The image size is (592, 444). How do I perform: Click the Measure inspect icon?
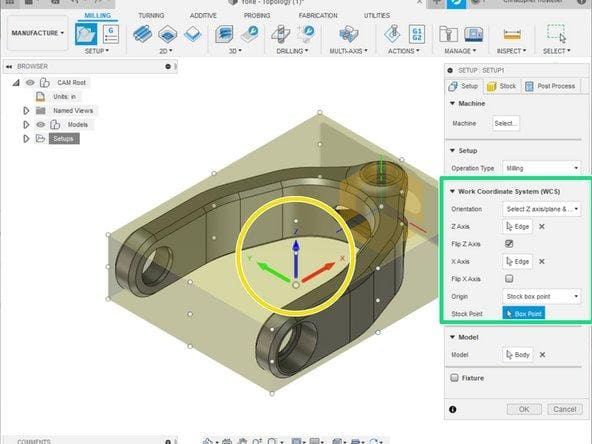[512, 35]
